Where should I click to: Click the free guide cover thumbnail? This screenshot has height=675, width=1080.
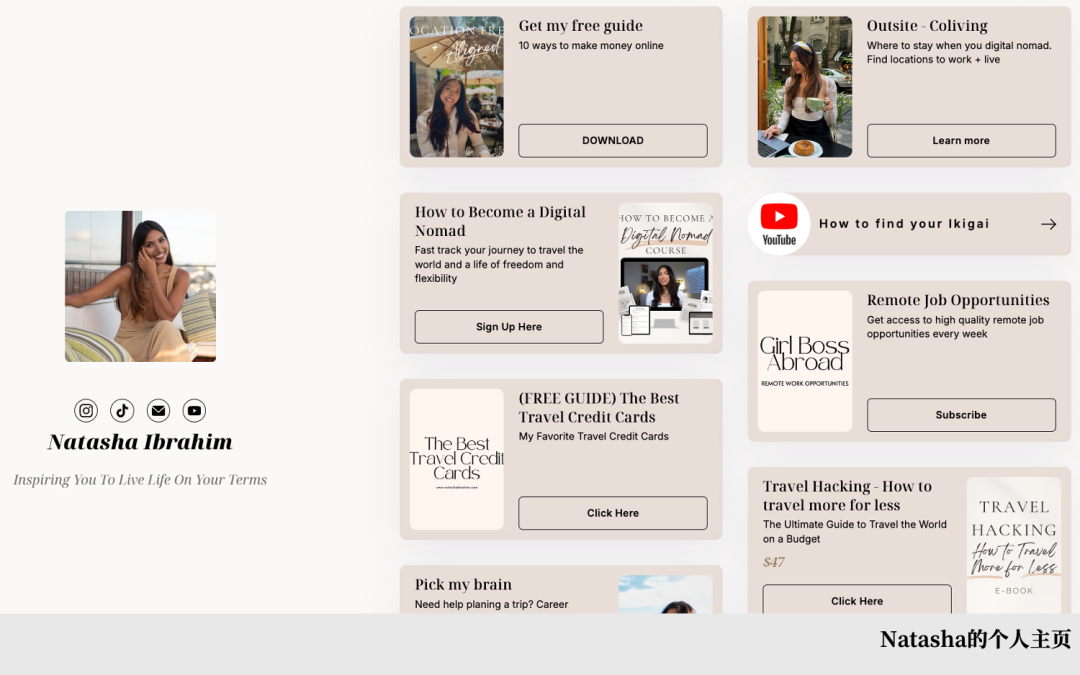pyautogui.click(x=457, y=87)
